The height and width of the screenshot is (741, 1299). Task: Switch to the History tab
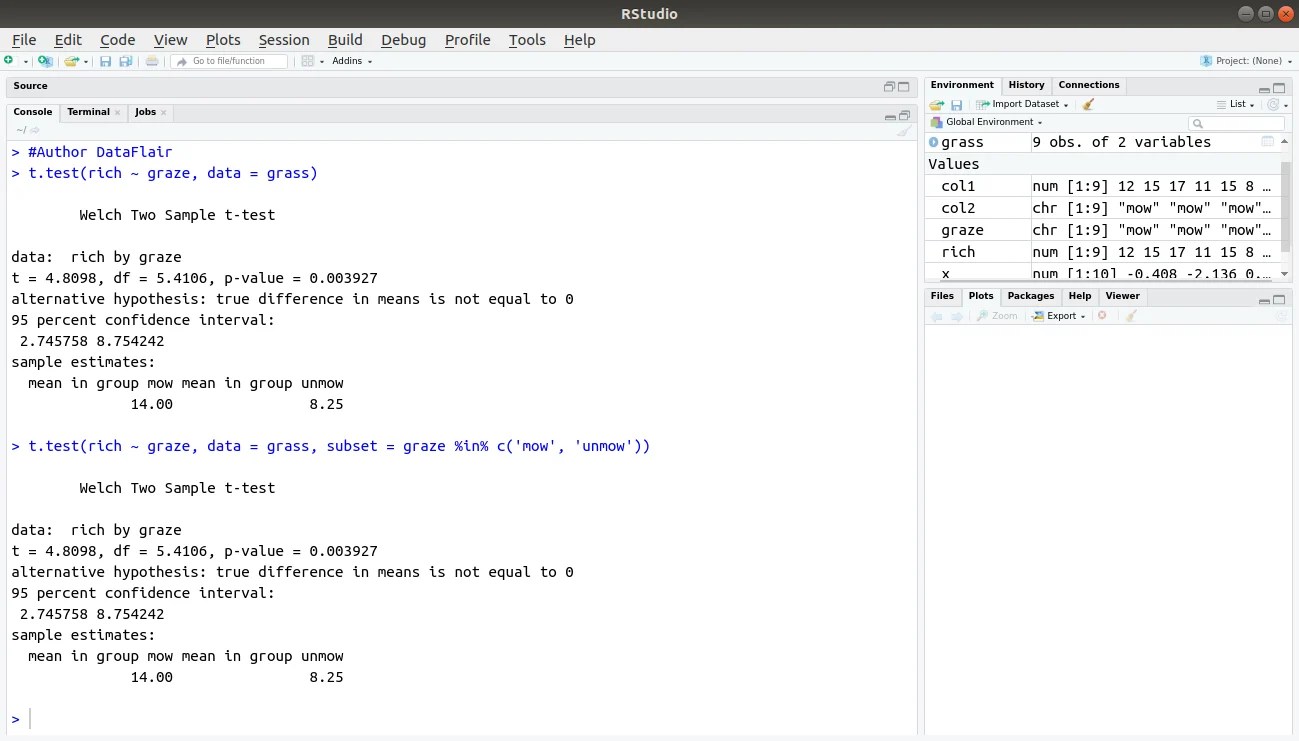[1026, 85]
